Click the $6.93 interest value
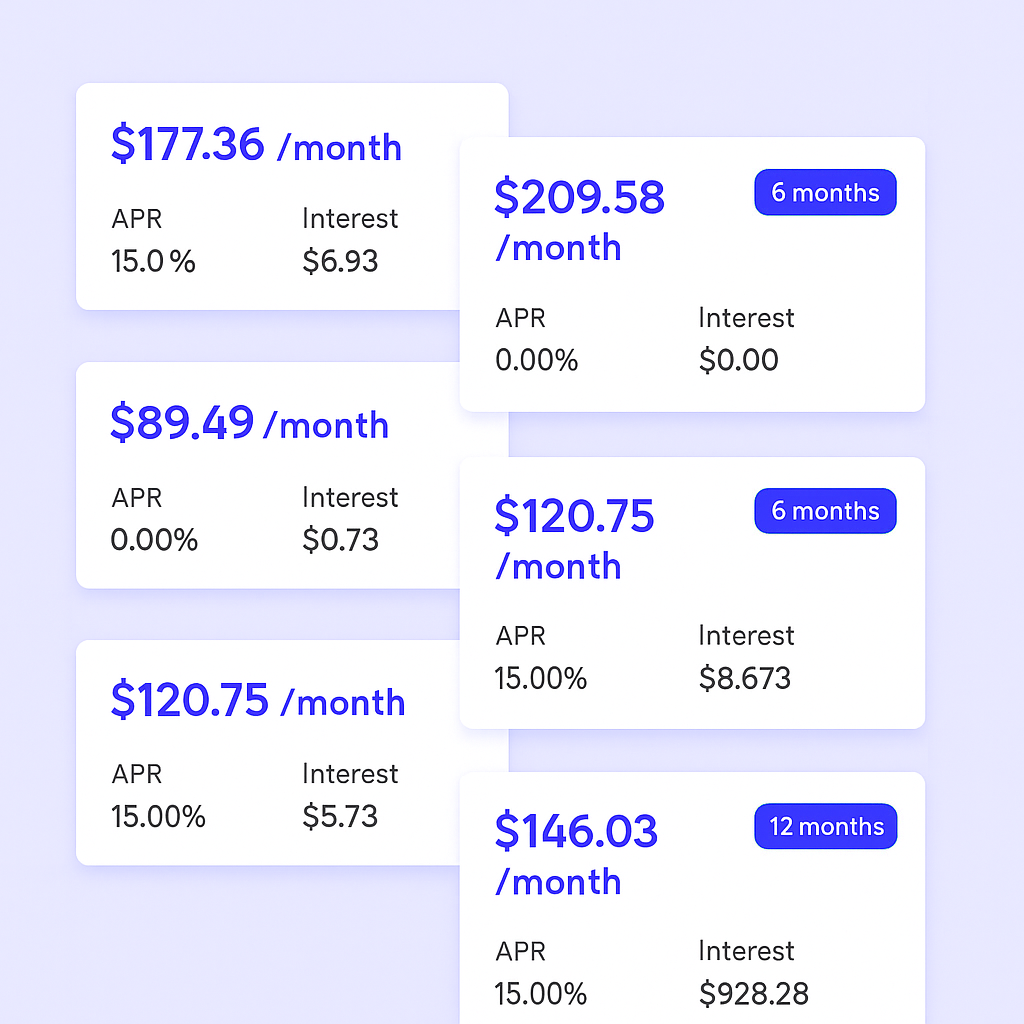 coord(340,261)
